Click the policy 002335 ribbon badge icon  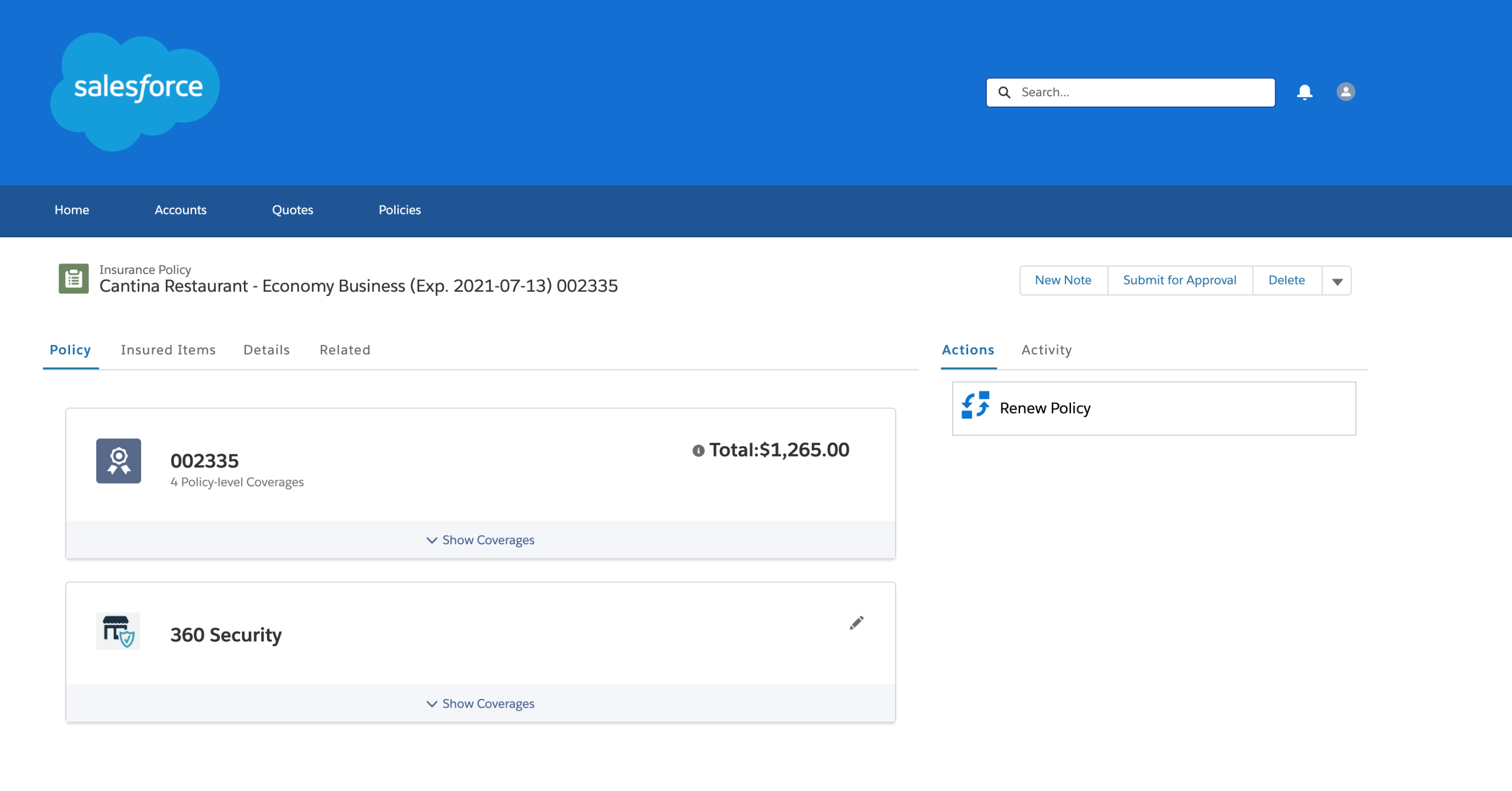[x=119, y=461]
